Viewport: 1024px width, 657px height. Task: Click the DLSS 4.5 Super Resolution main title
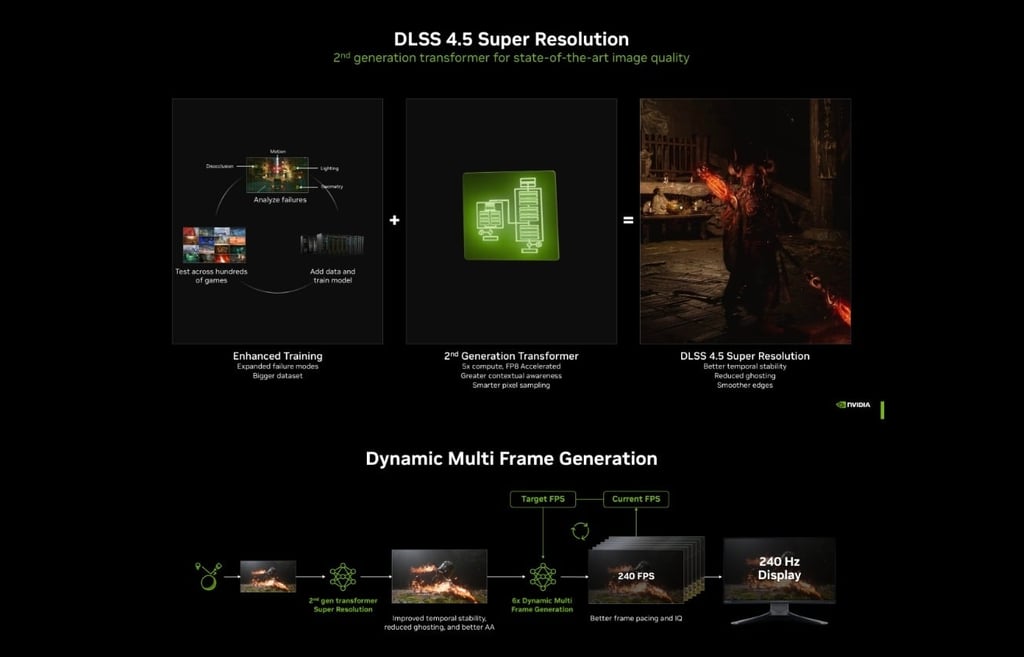[511, 39]
